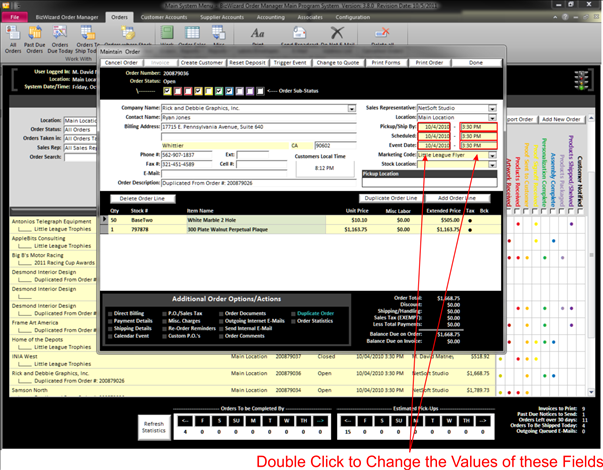603x470 pixels.
Task: Click the Order Search field
Action: pyautogui.click(x=80, y=157)
